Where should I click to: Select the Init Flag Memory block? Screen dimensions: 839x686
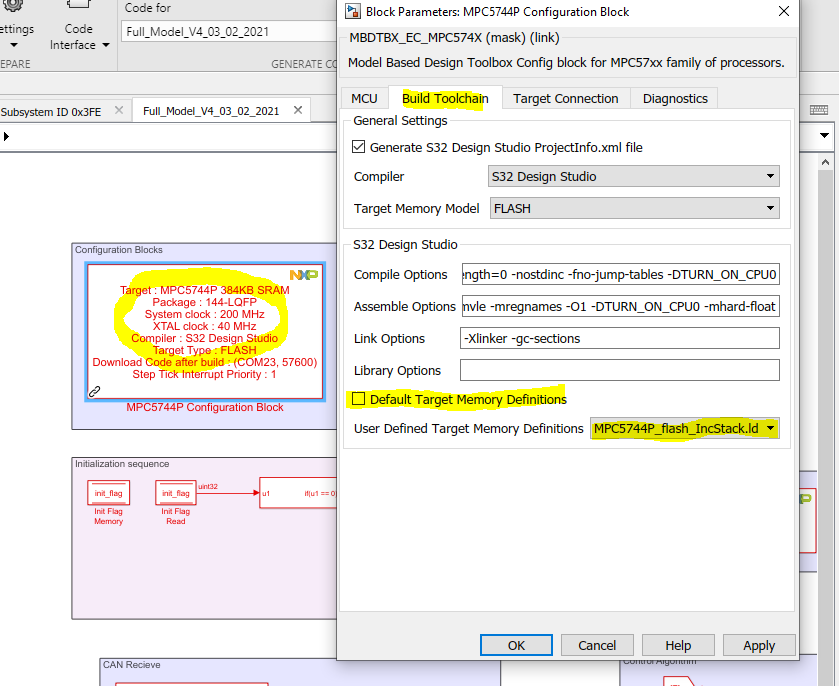click(x=109, y=493)
